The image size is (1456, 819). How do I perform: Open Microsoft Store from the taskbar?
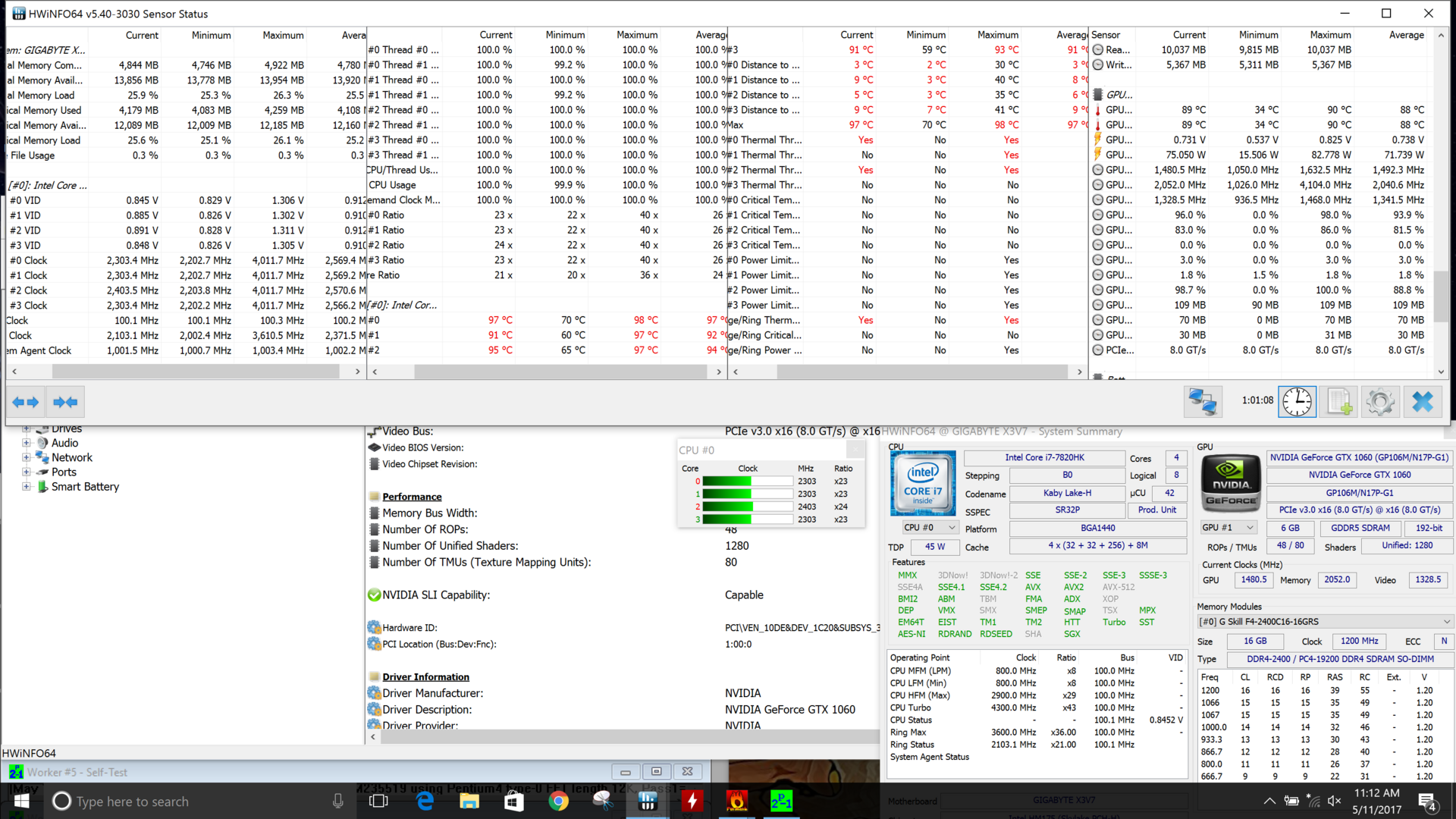pos(514,802)
